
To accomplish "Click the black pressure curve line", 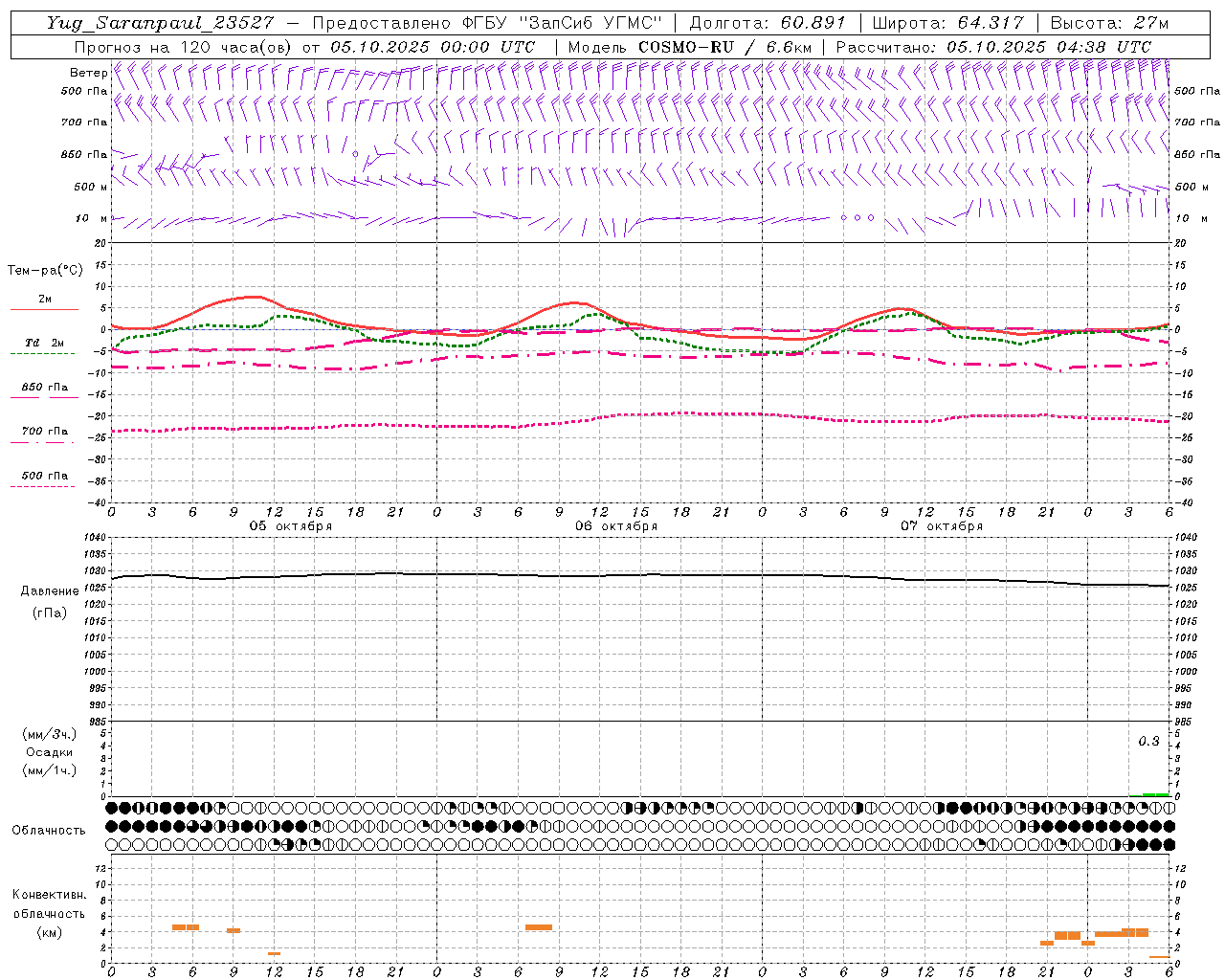I will coord(640,576).
